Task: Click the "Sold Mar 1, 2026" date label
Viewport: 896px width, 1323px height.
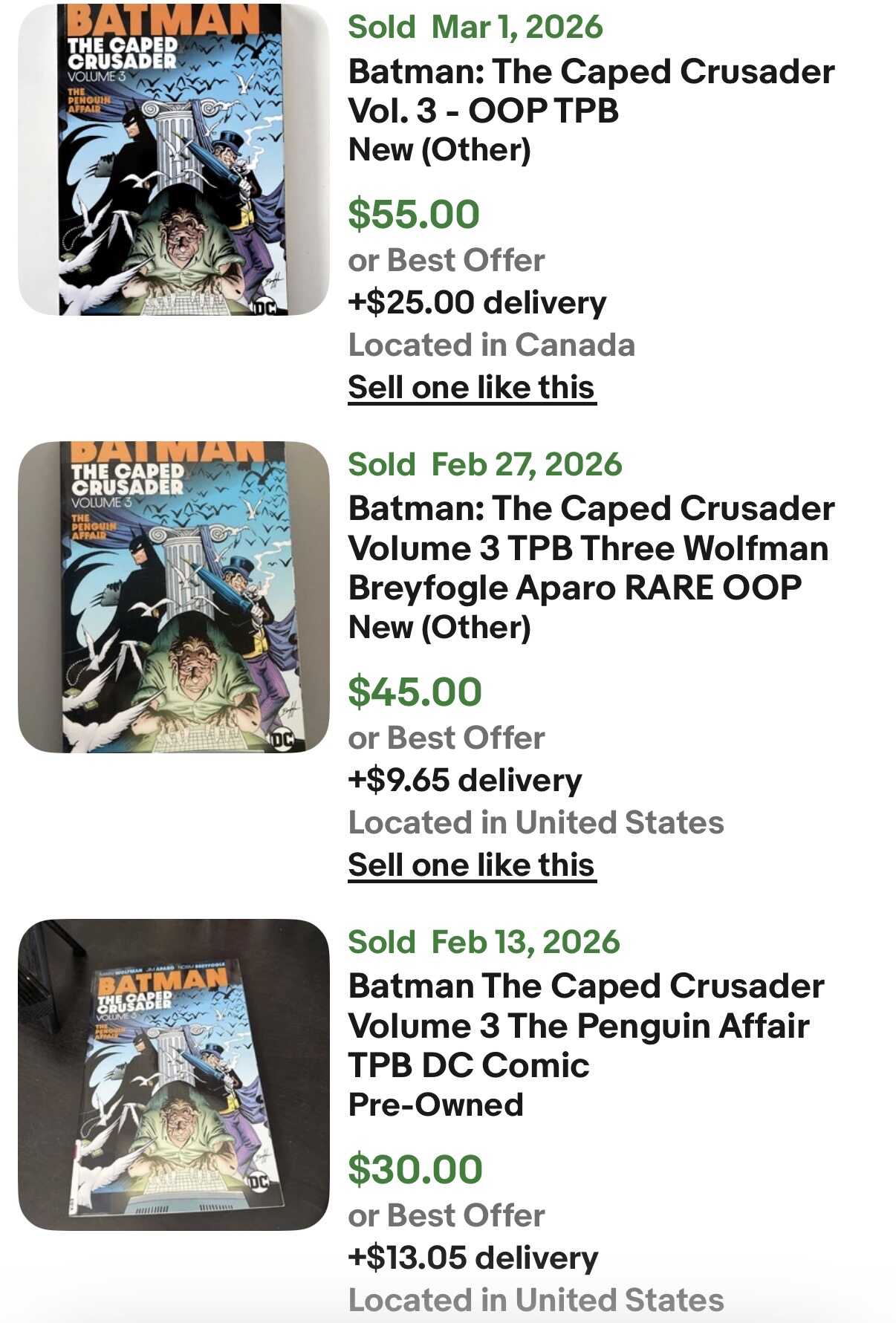Action: click(475, 27)
